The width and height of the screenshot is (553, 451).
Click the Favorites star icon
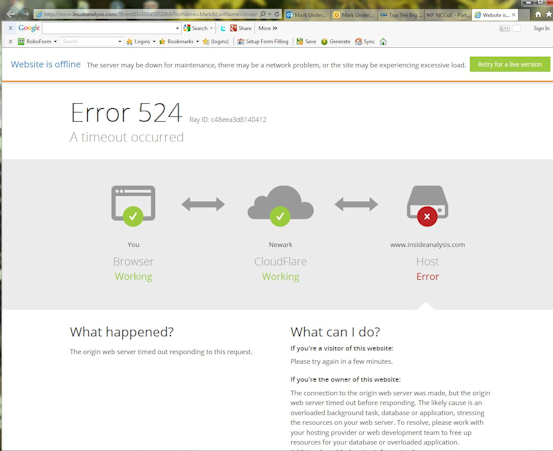pos(549,14)
